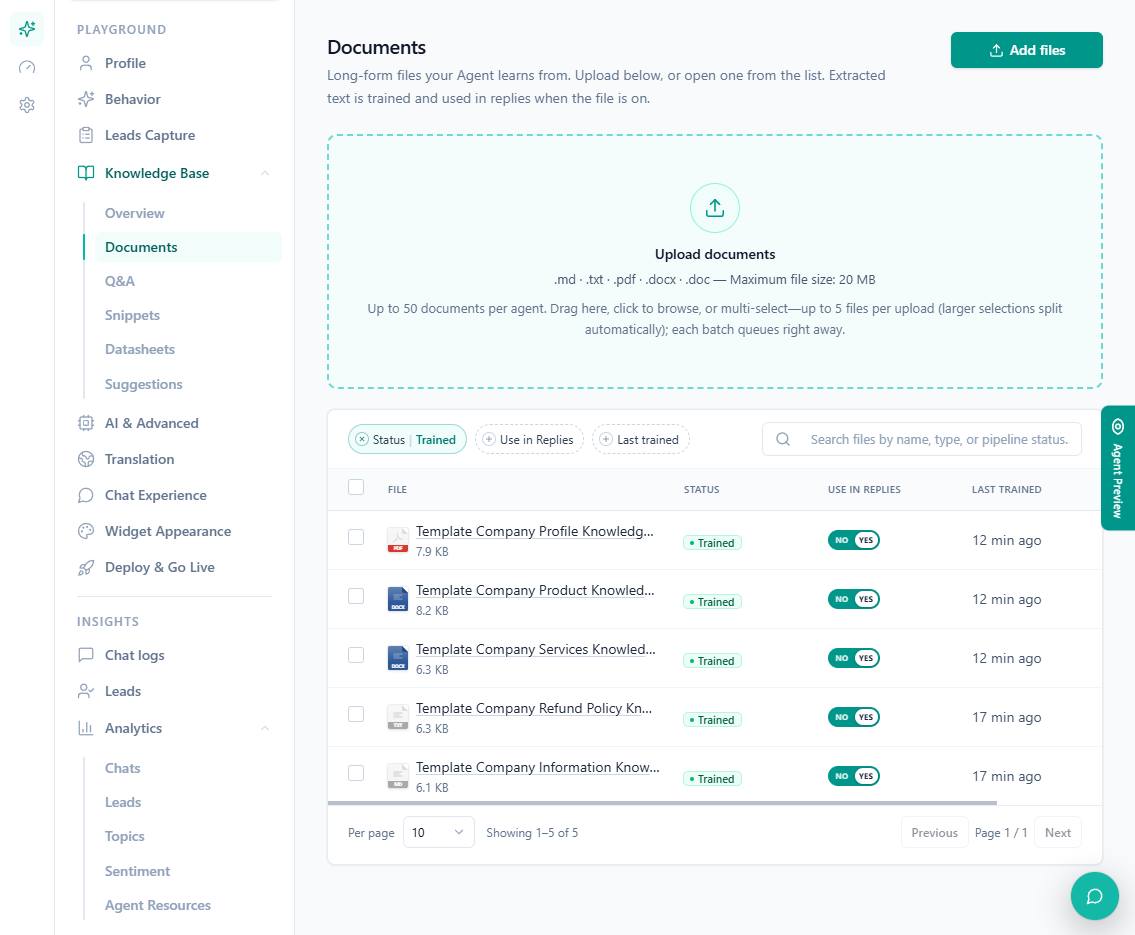Open the Status Trained filter chip
This screenshot has width=1135, height=935.
tap(408, 439)
